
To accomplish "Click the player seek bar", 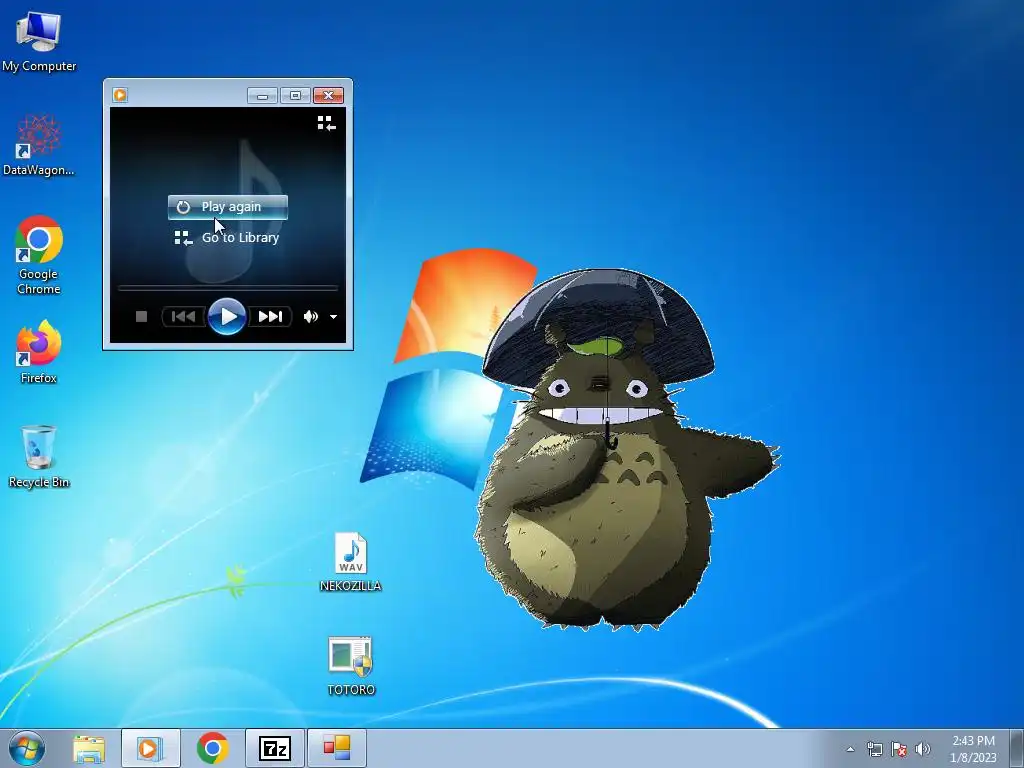I will (x=227, y=287).
